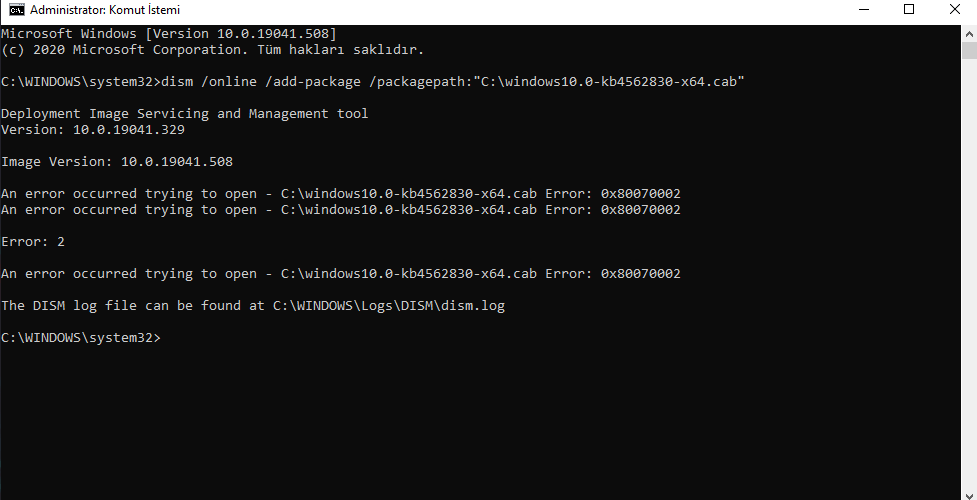Close the Administrator command prompt window
This screenshot has width=977, height=500.
coord(954,10)
